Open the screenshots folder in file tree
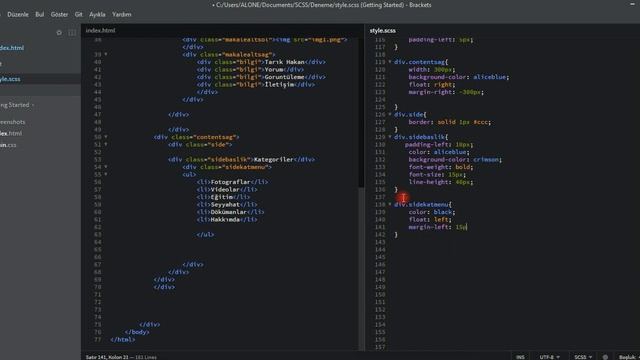640x360 pixels. pos(13,122)
